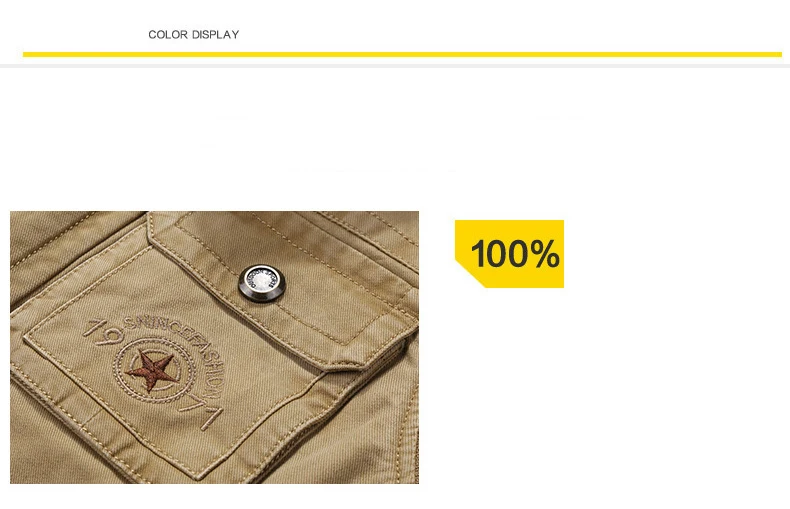Click the COLOR DISPLAY heading text
The image size is (790, 509).
[193, 35]
